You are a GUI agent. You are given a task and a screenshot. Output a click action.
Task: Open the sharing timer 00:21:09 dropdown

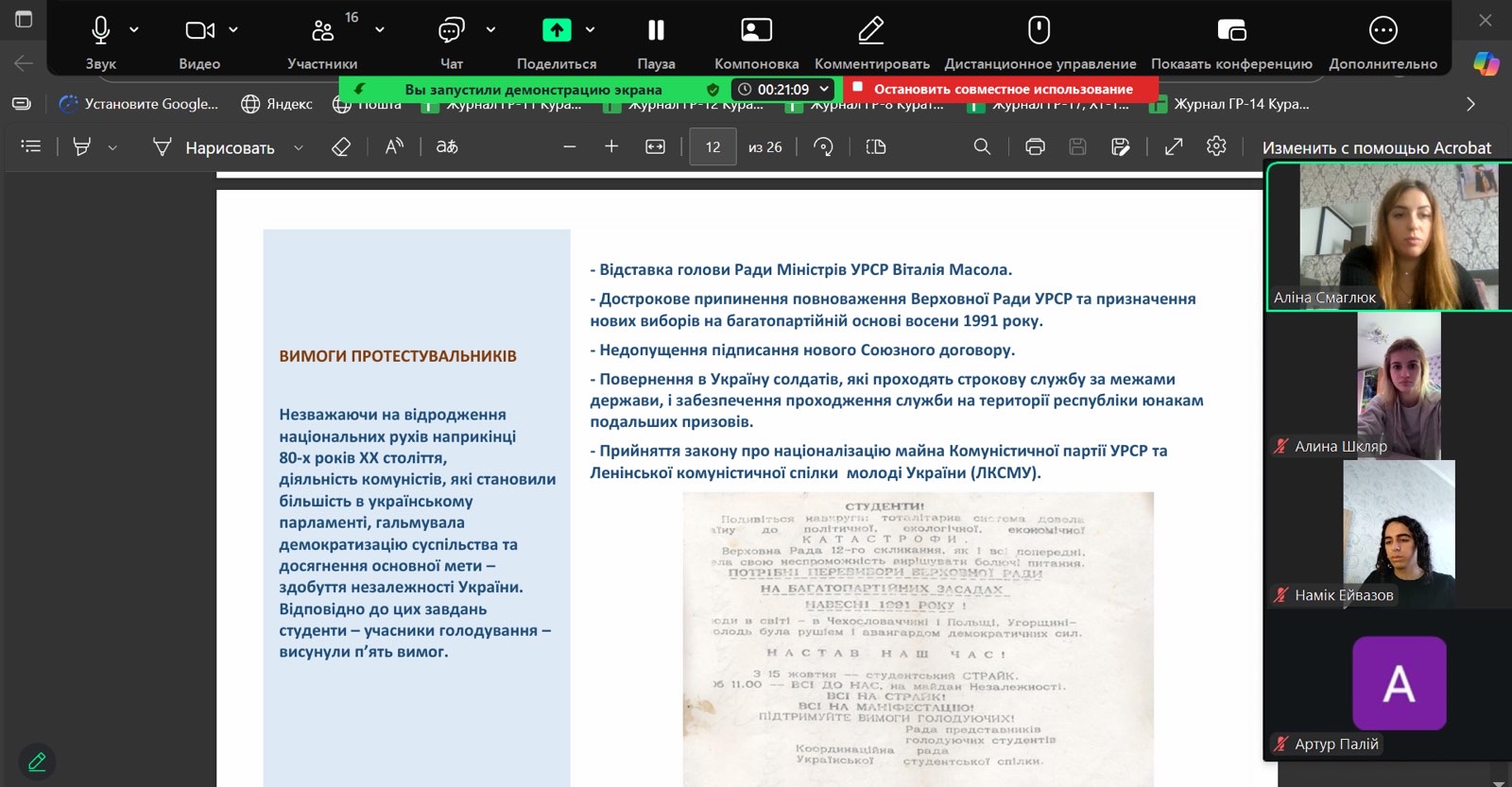(x=824, y=89)
